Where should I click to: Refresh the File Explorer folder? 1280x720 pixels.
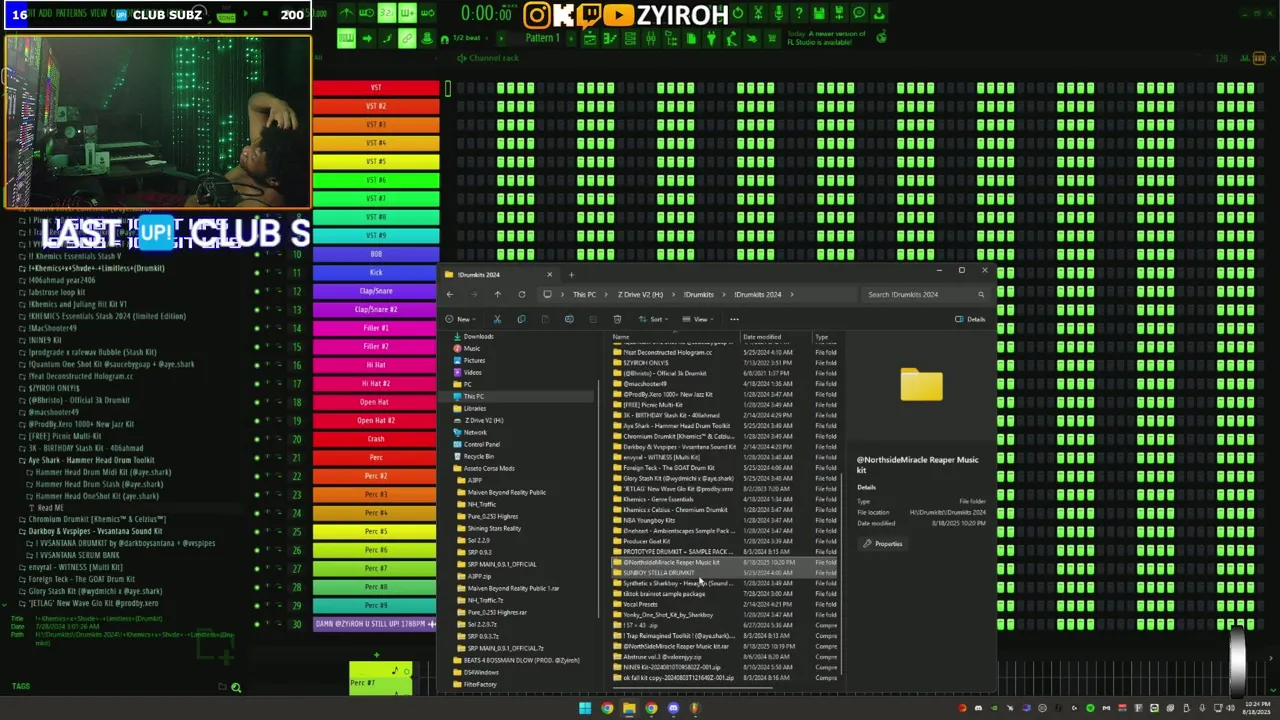click(521, 294)
